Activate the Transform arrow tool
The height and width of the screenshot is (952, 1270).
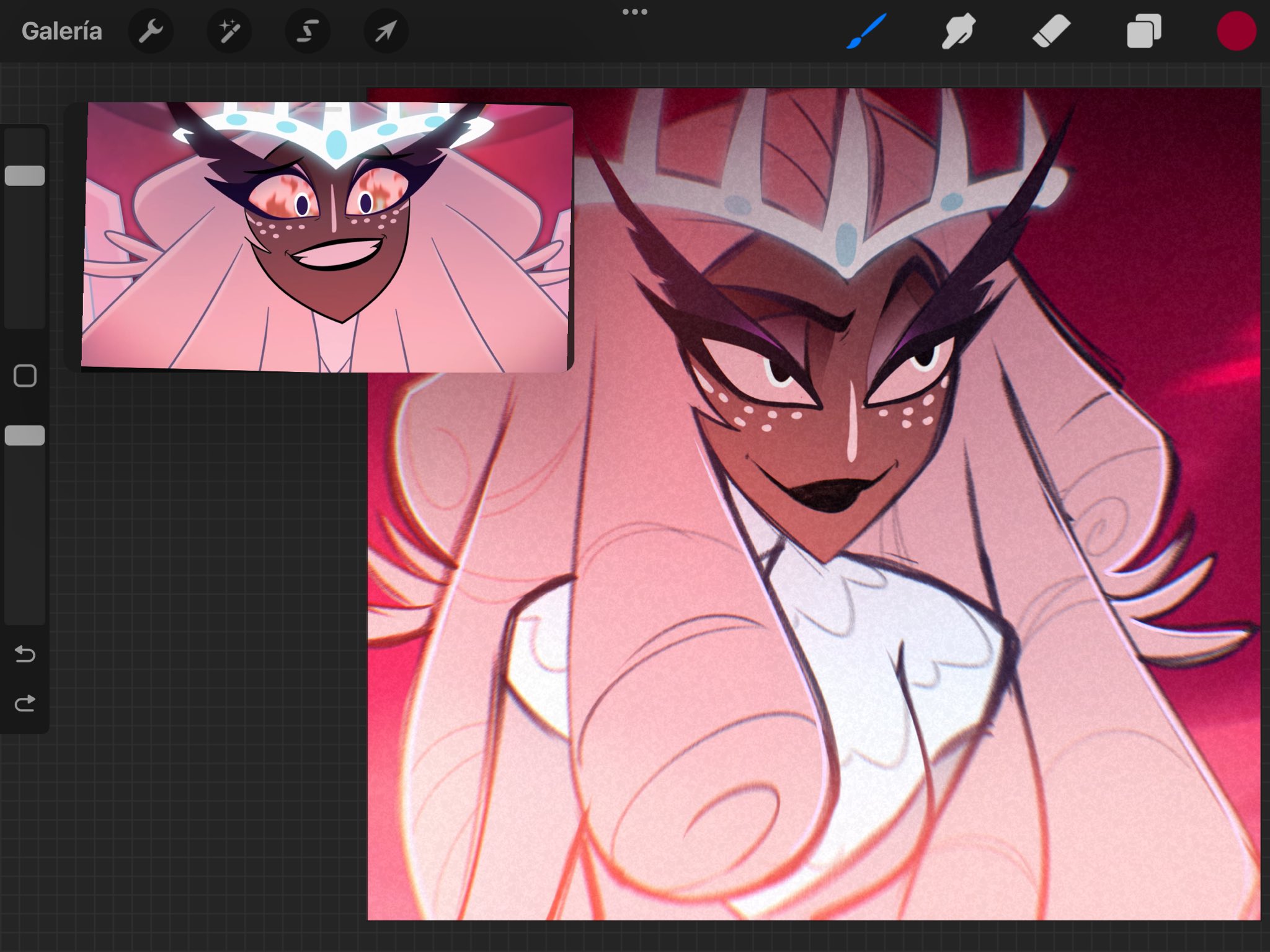pyautogui.click(x=385, y=31)
